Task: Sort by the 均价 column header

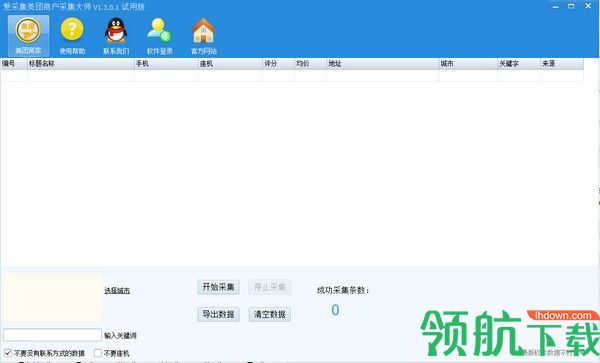Action: click(x=311, y=64)
